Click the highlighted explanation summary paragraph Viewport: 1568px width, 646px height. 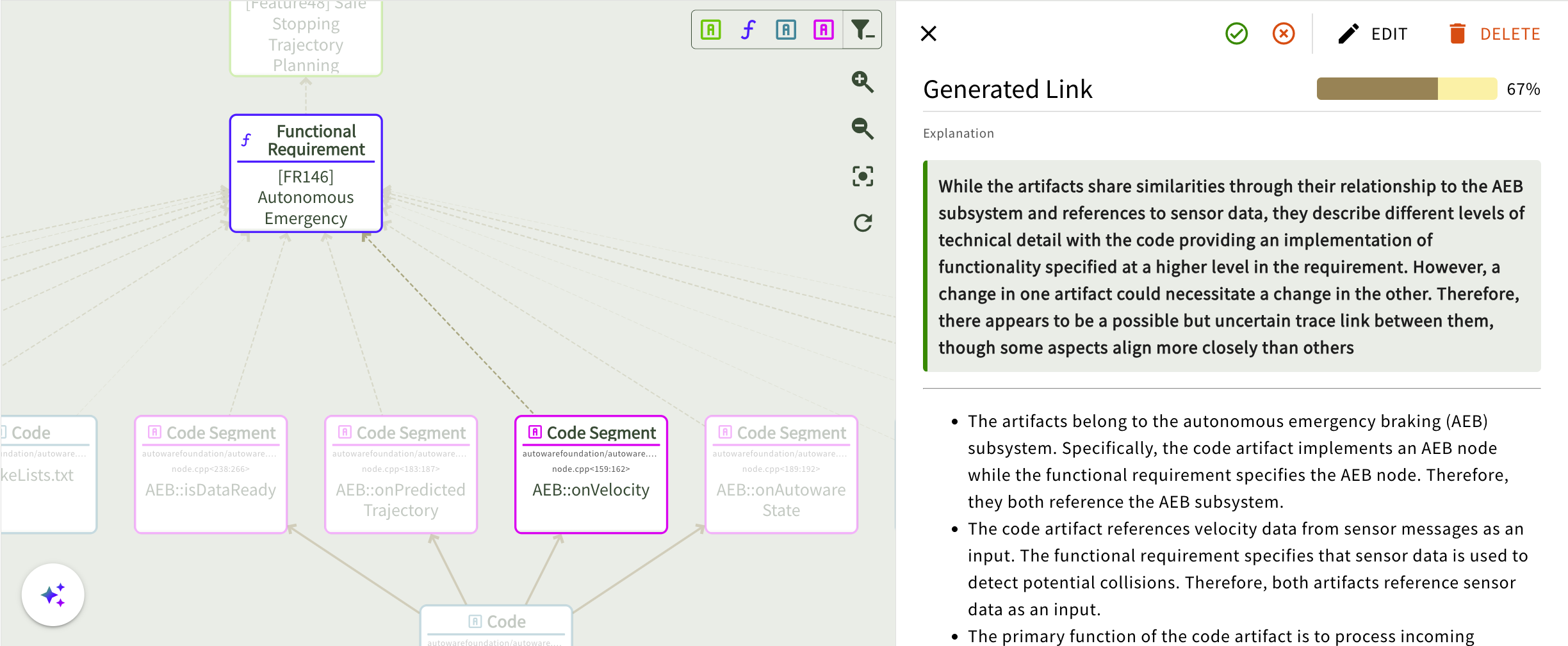pos(1232,266)
